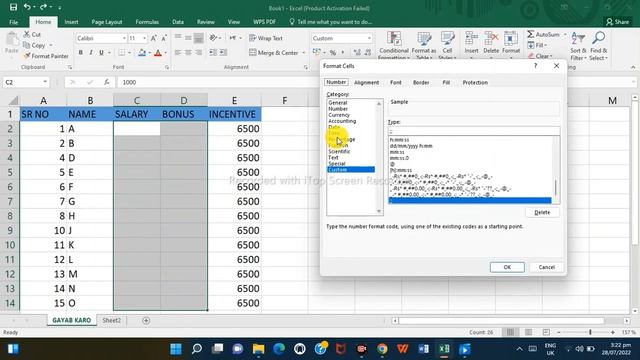
Task: Switch to the Alignment tab in Format Cells
Action: point(366,82)
